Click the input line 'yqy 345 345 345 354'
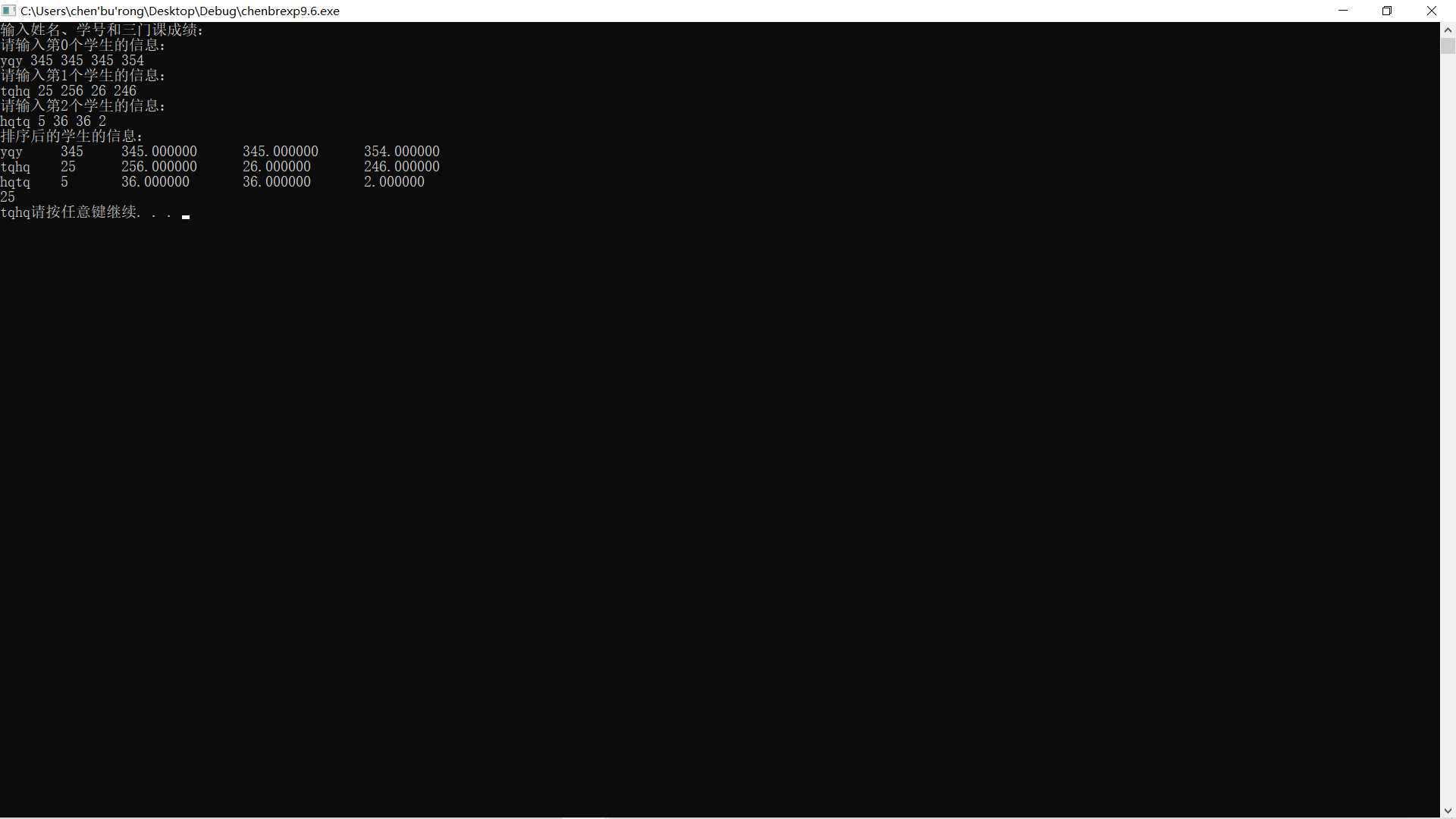1456x819 pixels. [x=72, y=61]
